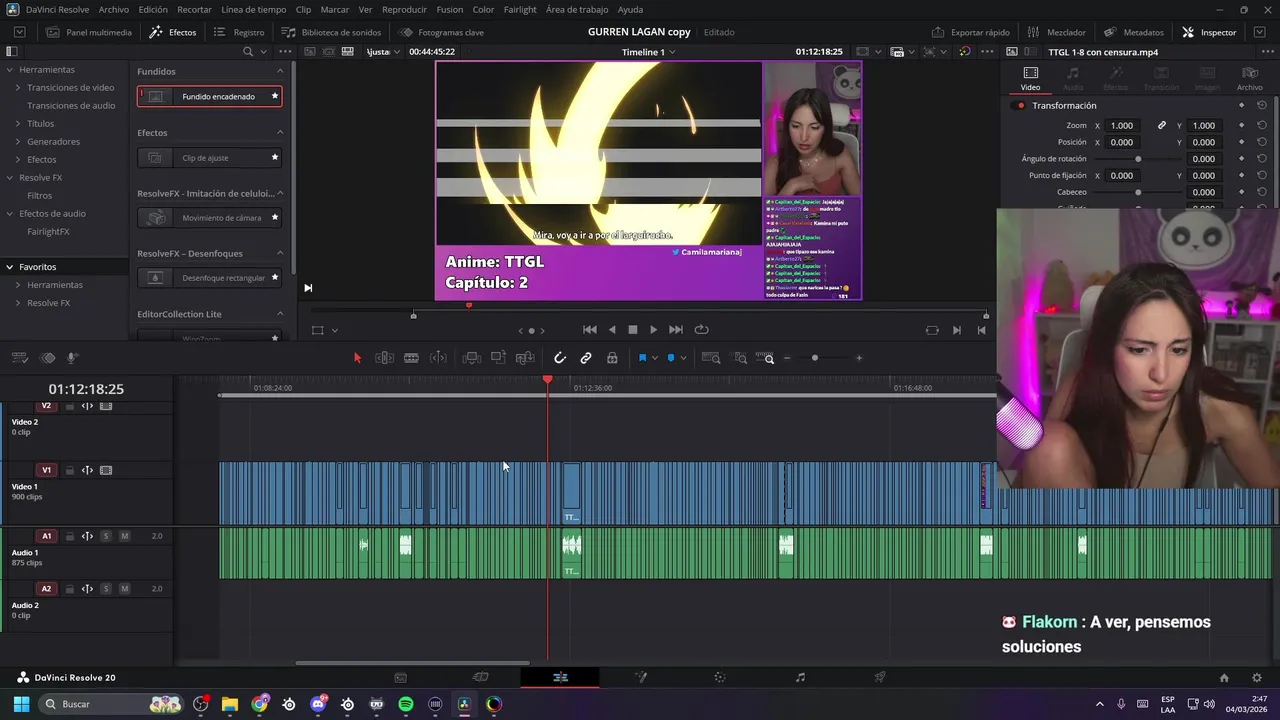
Task: Click the timeline zoom slider handle
Action: 815,358
